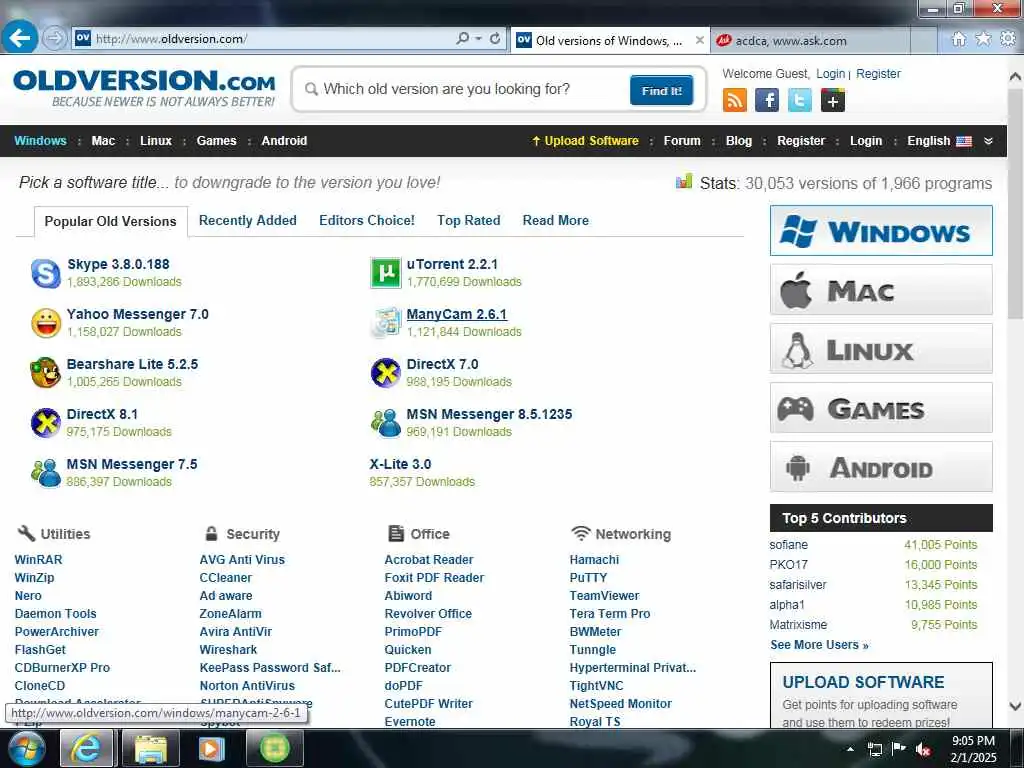Open the address bar search dropdown arrow

pos(479,39)
